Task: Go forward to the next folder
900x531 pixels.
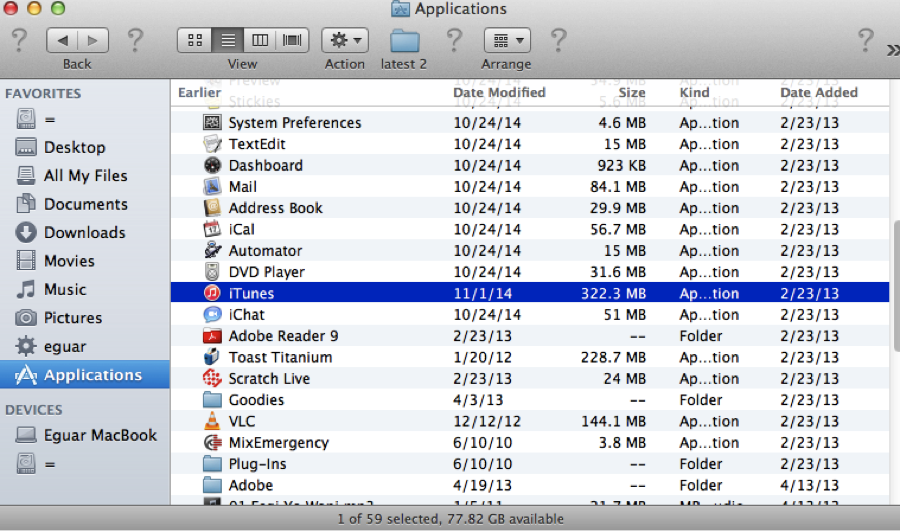Action: 93,40
